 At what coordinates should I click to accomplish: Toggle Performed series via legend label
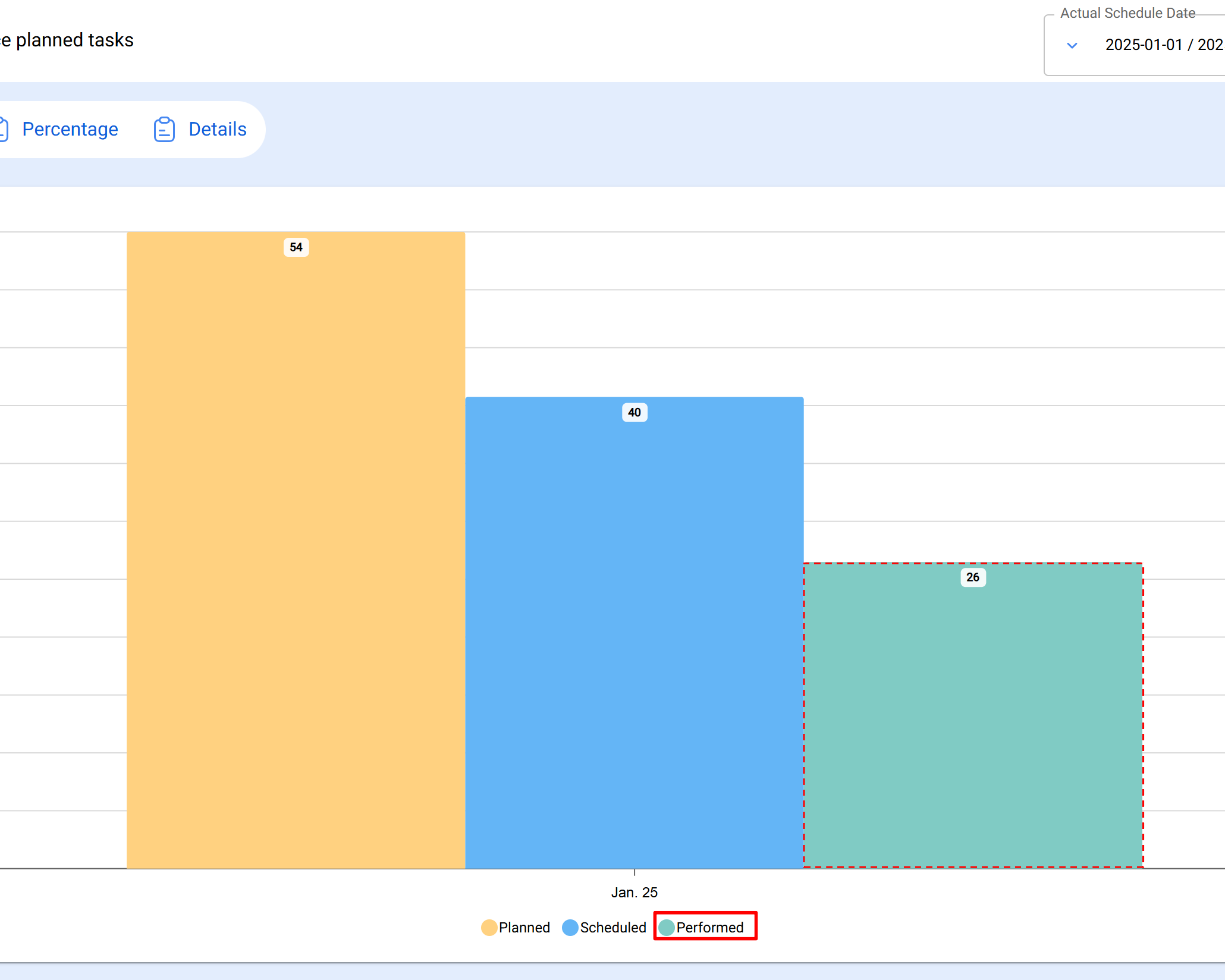(x=709, y=928)
